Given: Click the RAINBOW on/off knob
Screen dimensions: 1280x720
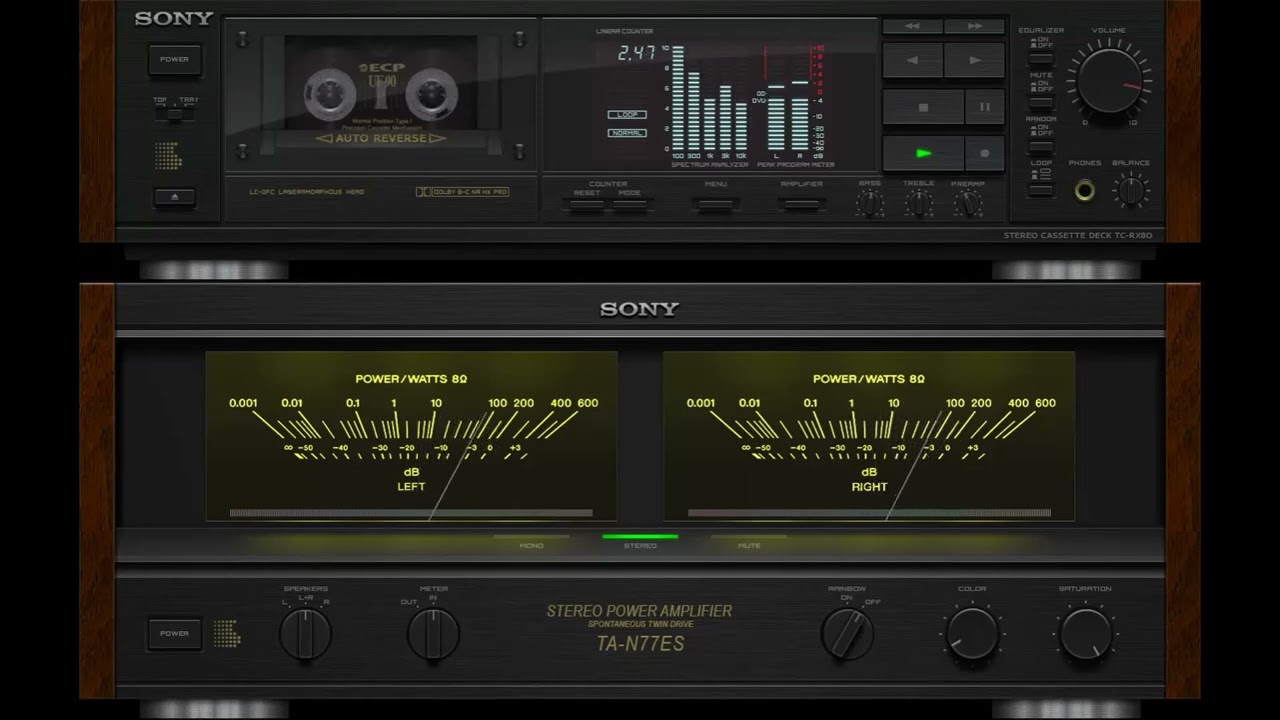Looking at the screenshot, I should pyautogui.click(x=847, y=634).
